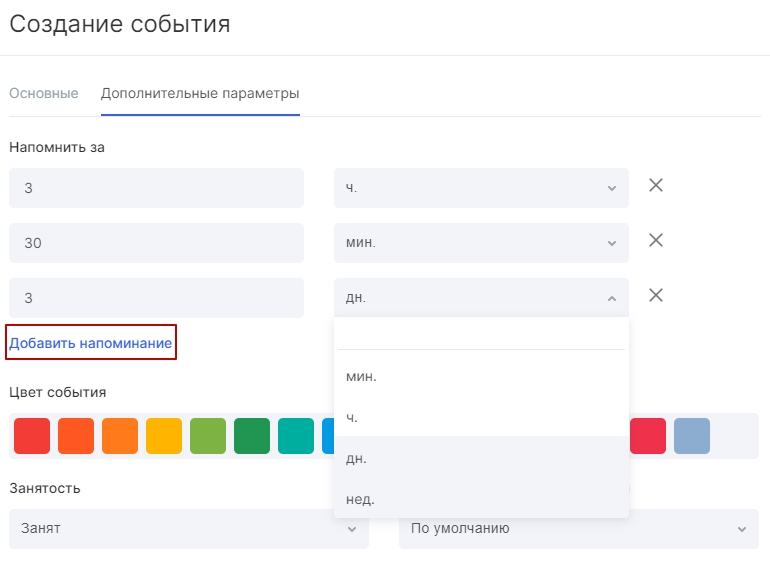Screen dimensions: 770x563
Task: Delete the 30 minutes reminder row
Action: click(656, 241)
